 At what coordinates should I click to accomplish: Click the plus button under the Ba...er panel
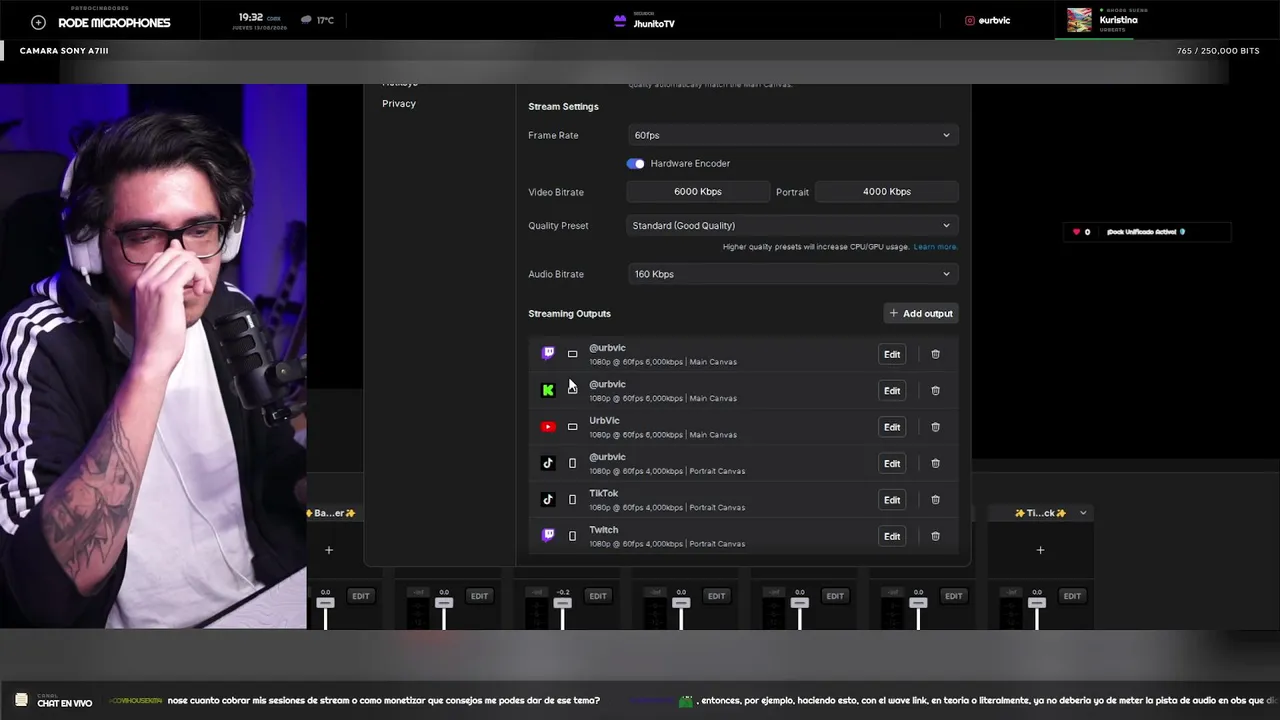(328, 550)
